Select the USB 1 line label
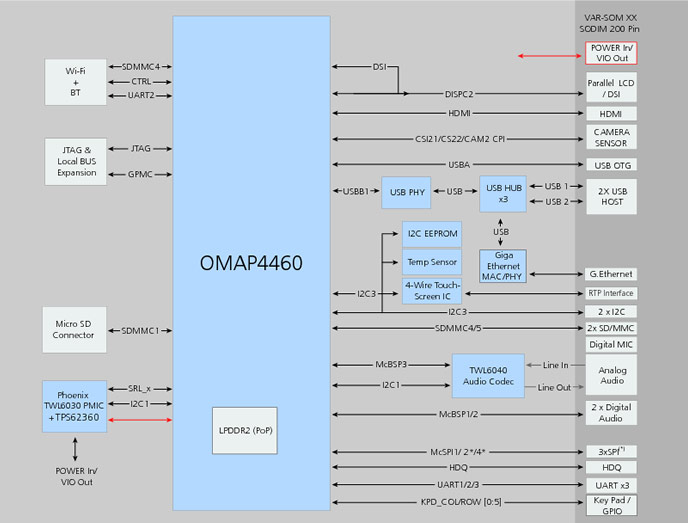This screenshot has height=523, width=688. pos(556,186)
